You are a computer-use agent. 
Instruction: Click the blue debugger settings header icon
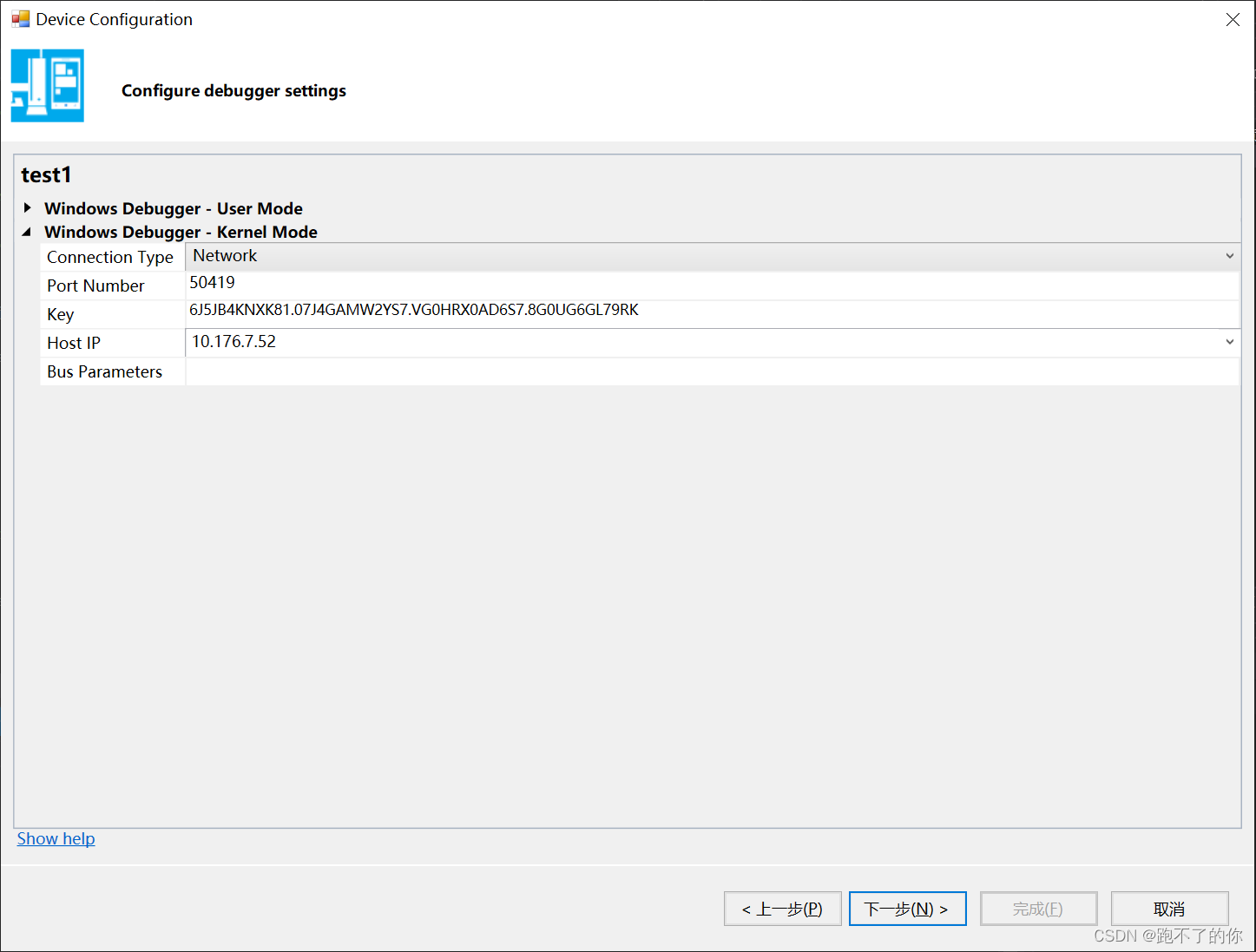[x=48, y=86]
